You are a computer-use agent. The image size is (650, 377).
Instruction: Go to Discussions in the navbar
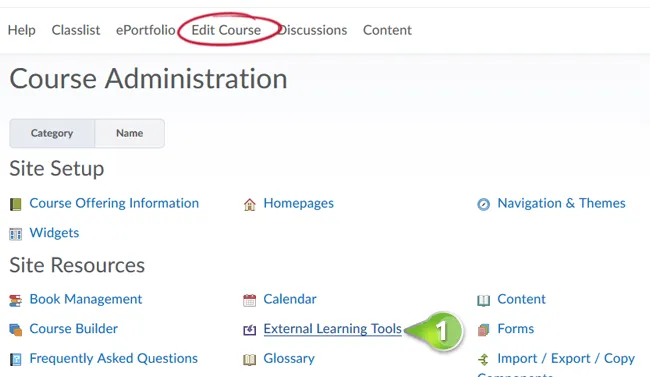point(313,30)
